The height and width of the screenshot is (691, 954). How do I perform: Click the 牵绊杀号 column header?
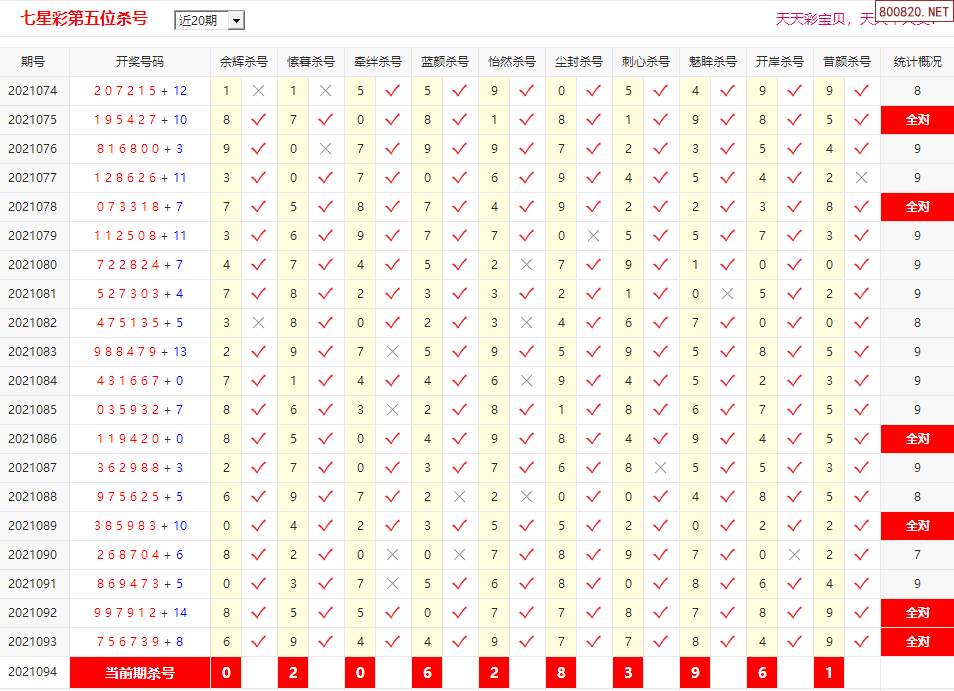(x=378, y=61)
